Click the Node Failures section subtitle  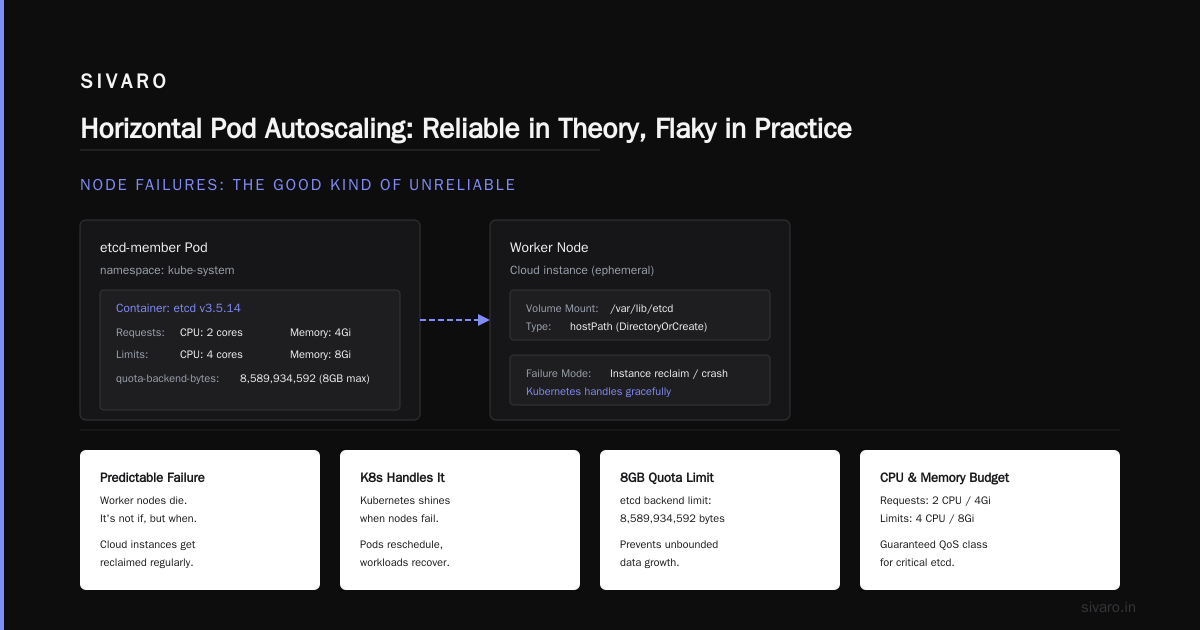point(298,185)
